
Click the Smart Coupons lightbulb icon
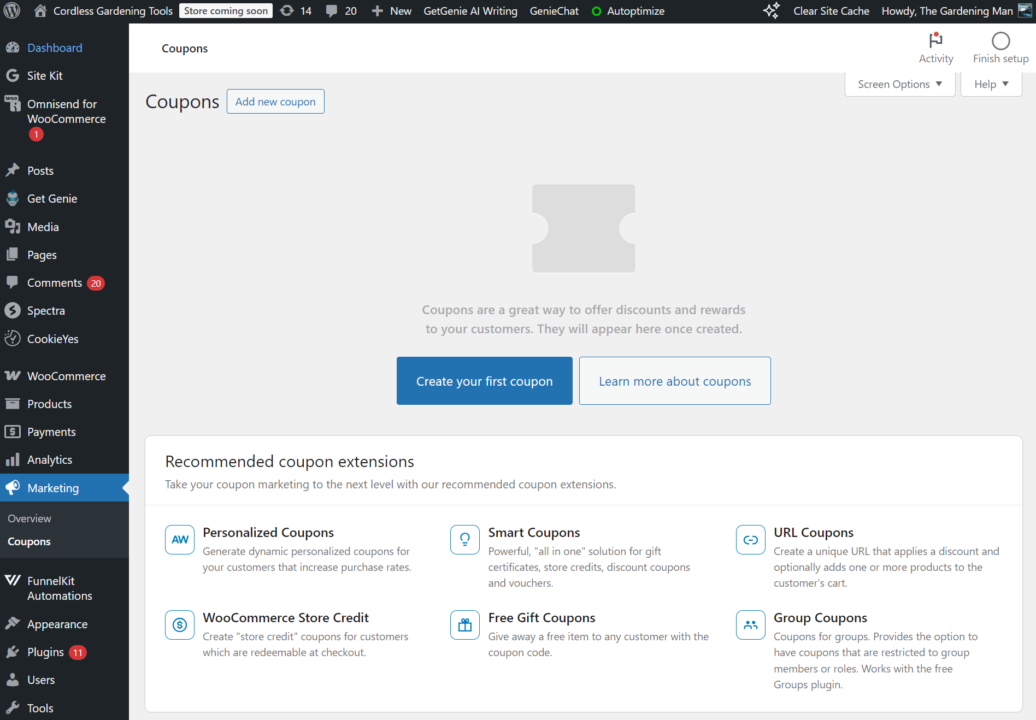coord(465,540)
